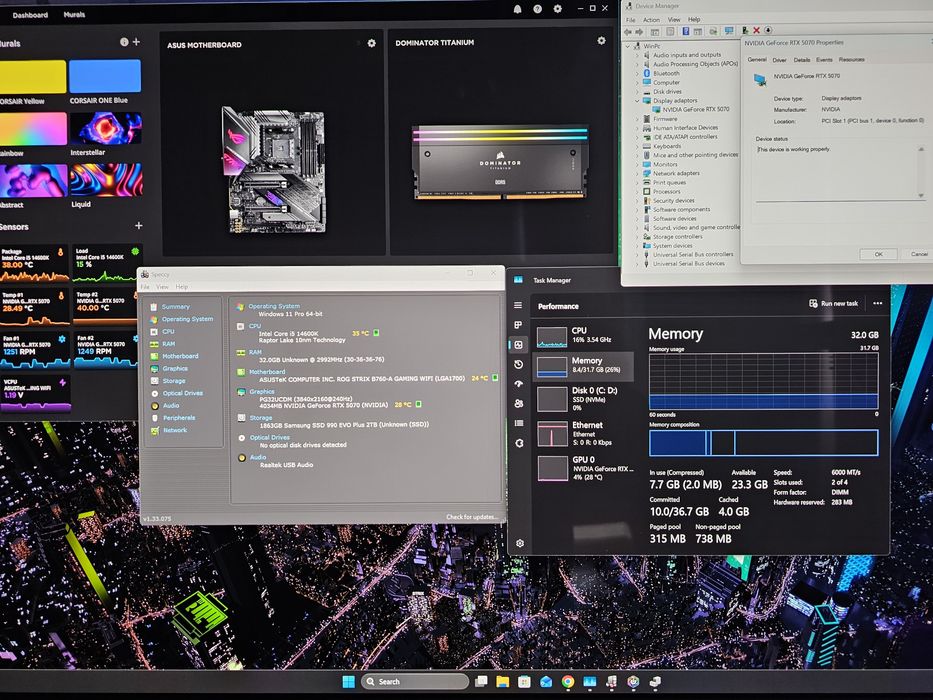Open the iCUE notifications bell icon
The height and width of the screenshot is (700, 933).
(x=518, y=9)
